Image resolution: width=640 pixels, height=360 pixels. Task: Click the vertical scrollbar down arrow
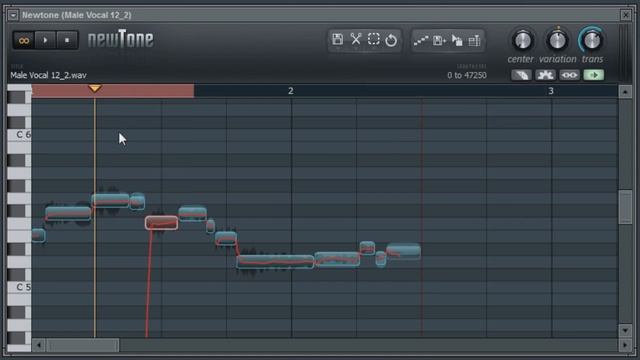625,330
